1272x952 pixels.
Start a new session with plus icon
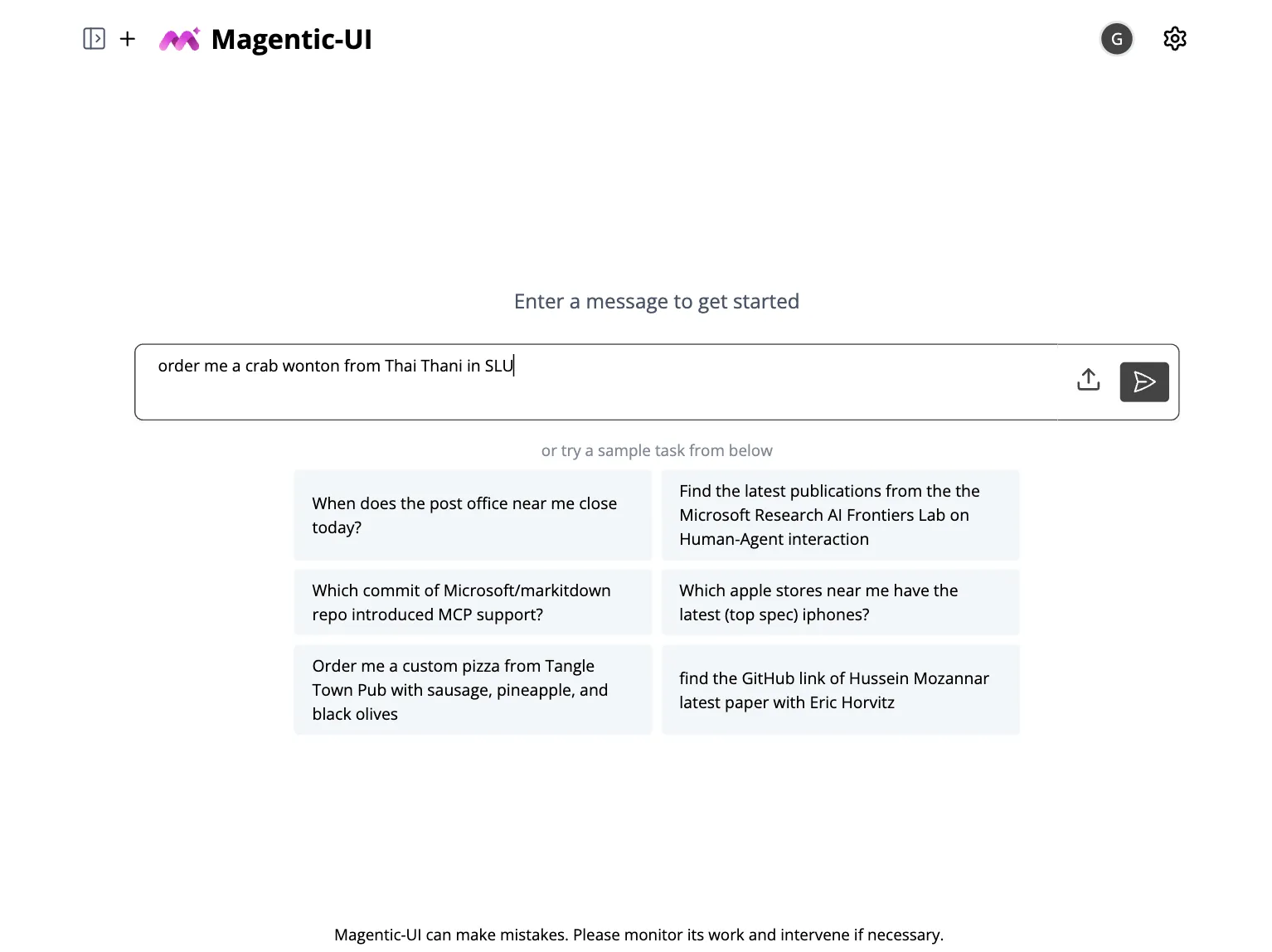coord(128,39)
